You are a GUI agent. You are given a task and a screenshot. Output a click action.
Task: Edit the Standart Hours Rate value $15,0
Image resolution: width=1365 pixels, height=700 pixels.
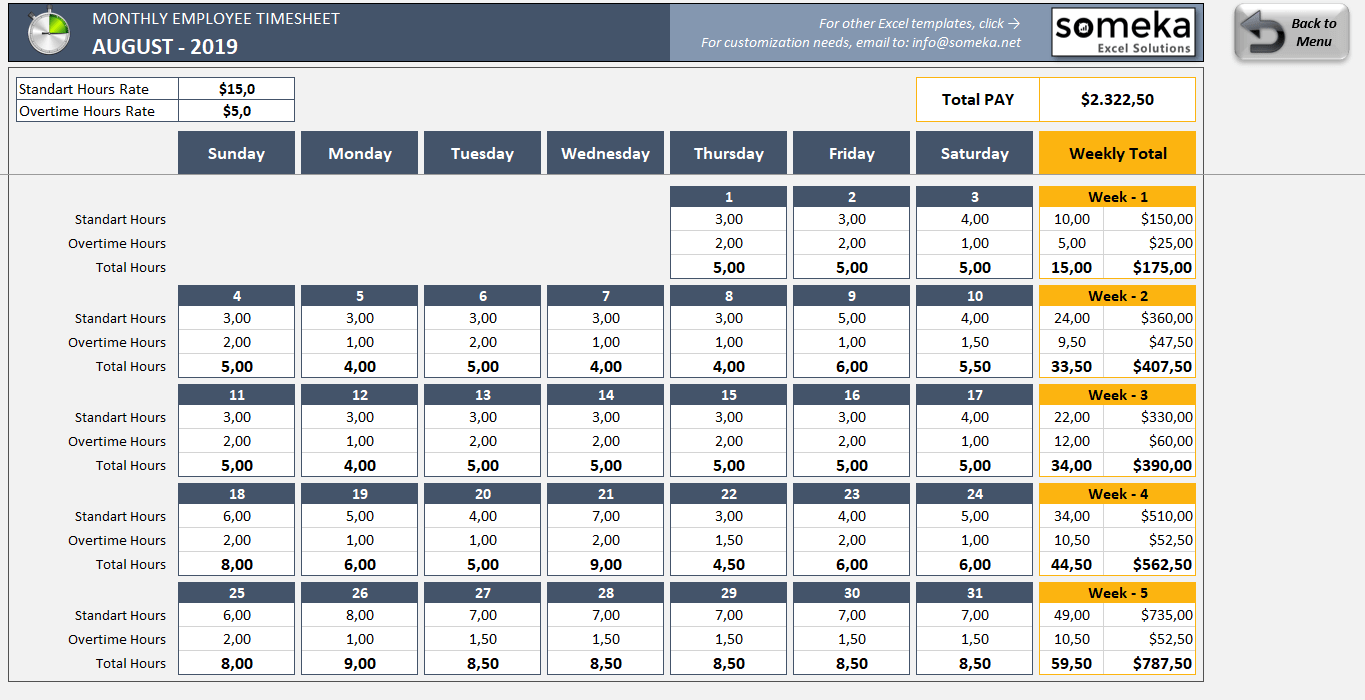pyautogui.click(x=237, y=89)
